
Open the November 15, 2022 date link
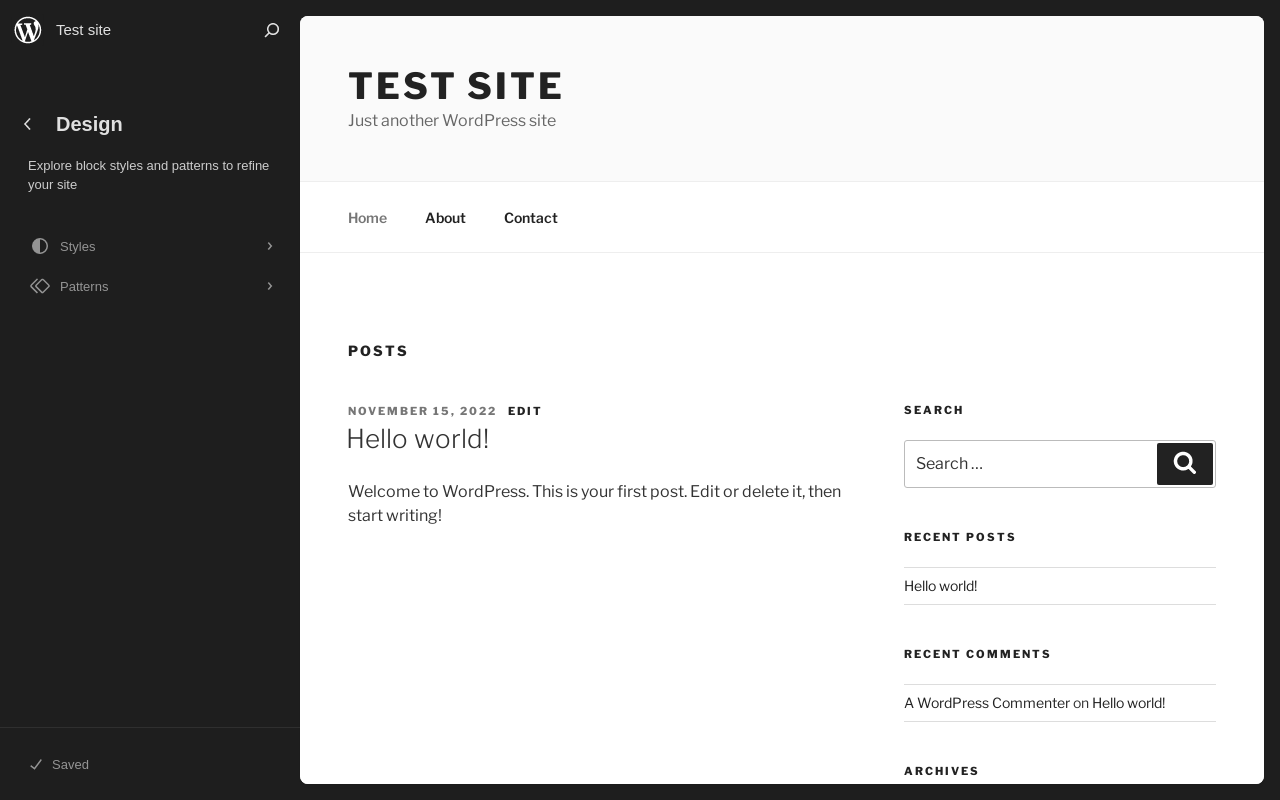[x=422, y=411]
